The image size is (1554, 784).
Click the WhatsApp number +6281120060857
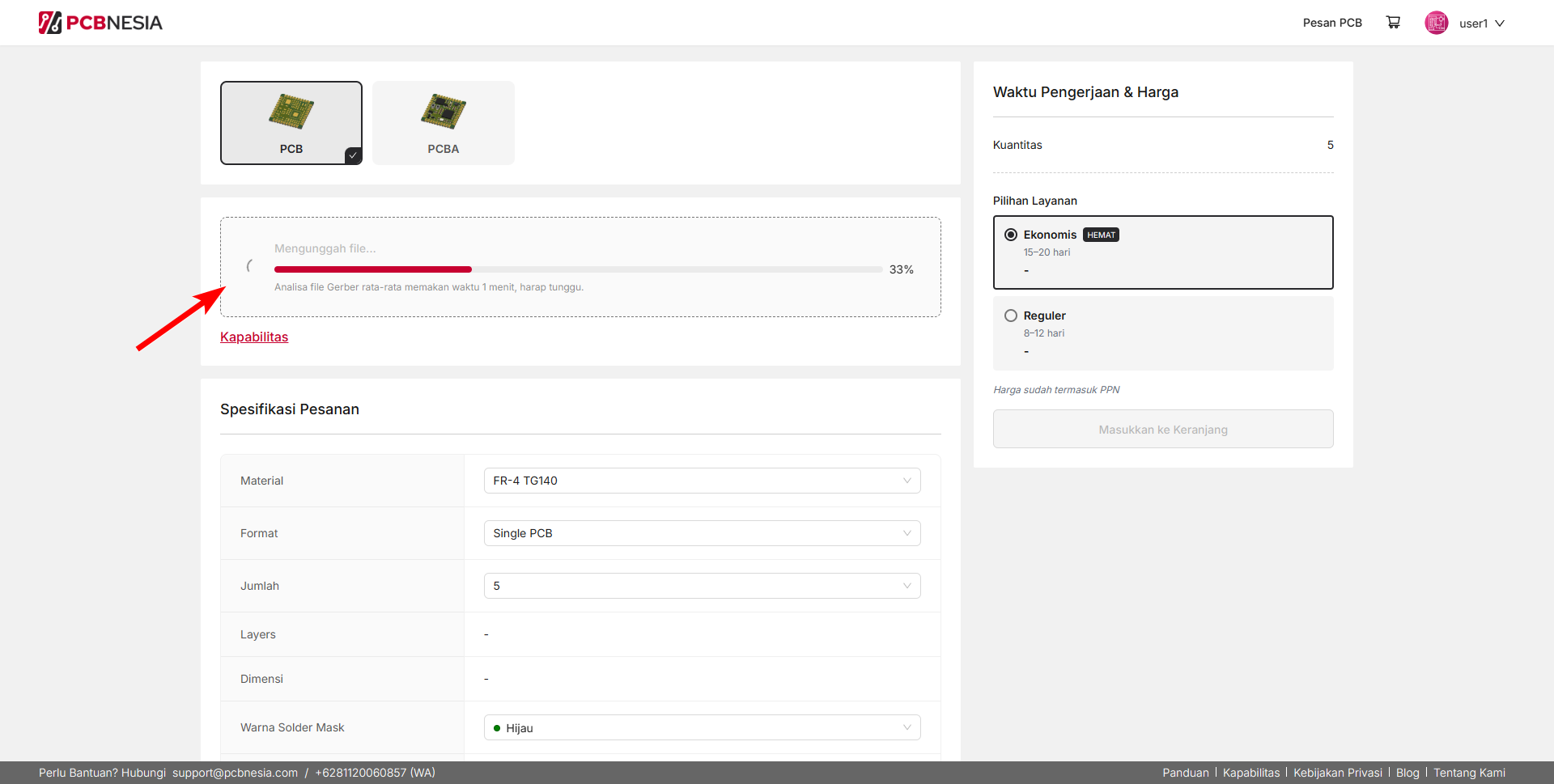point(376,773)
